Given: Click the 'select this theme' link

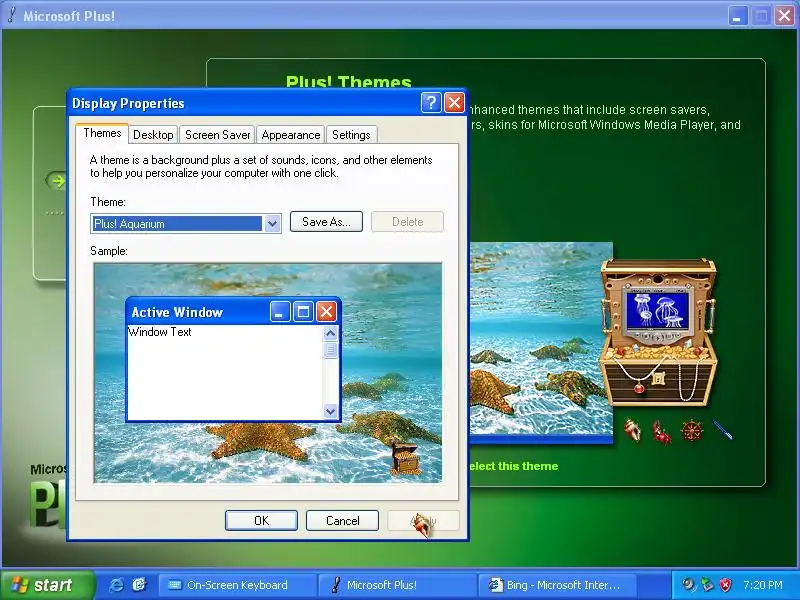Looking at the screenshot, I should (x=513, y=466).
